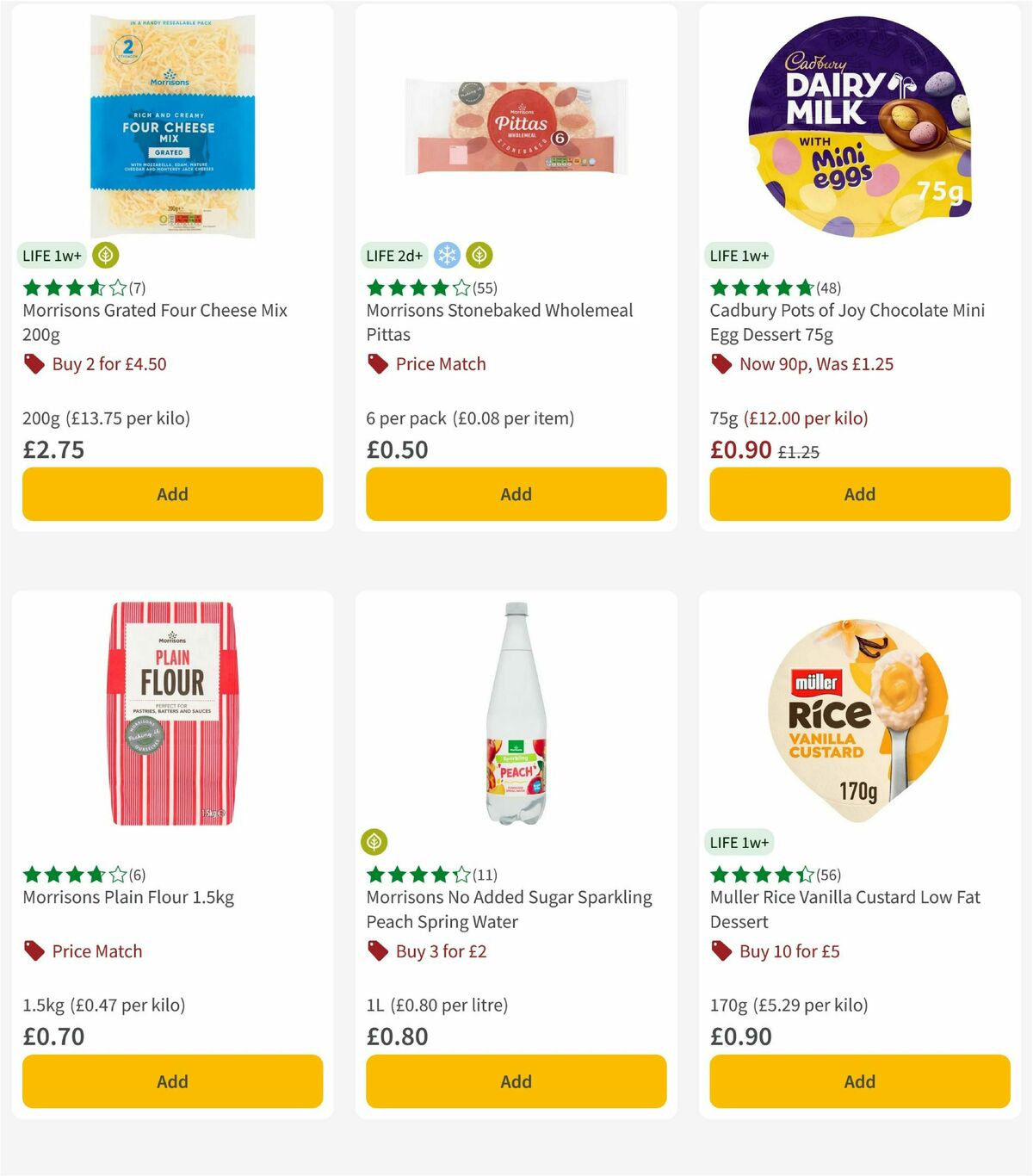Add the Morrisons Grated Four Cheese Mix to basket
The width and height of the screenshot is (1033, 1176).
click(172, 494)
